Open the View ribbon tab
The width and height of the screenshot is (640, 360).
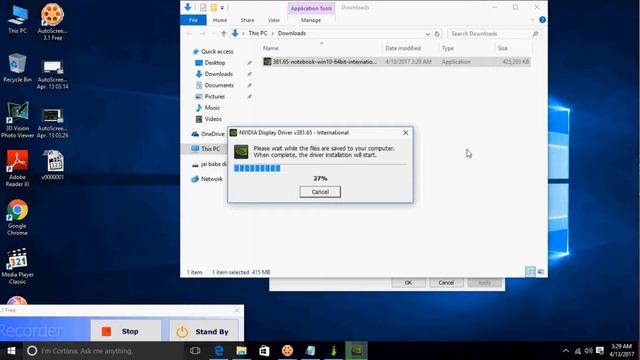point(273,20)
